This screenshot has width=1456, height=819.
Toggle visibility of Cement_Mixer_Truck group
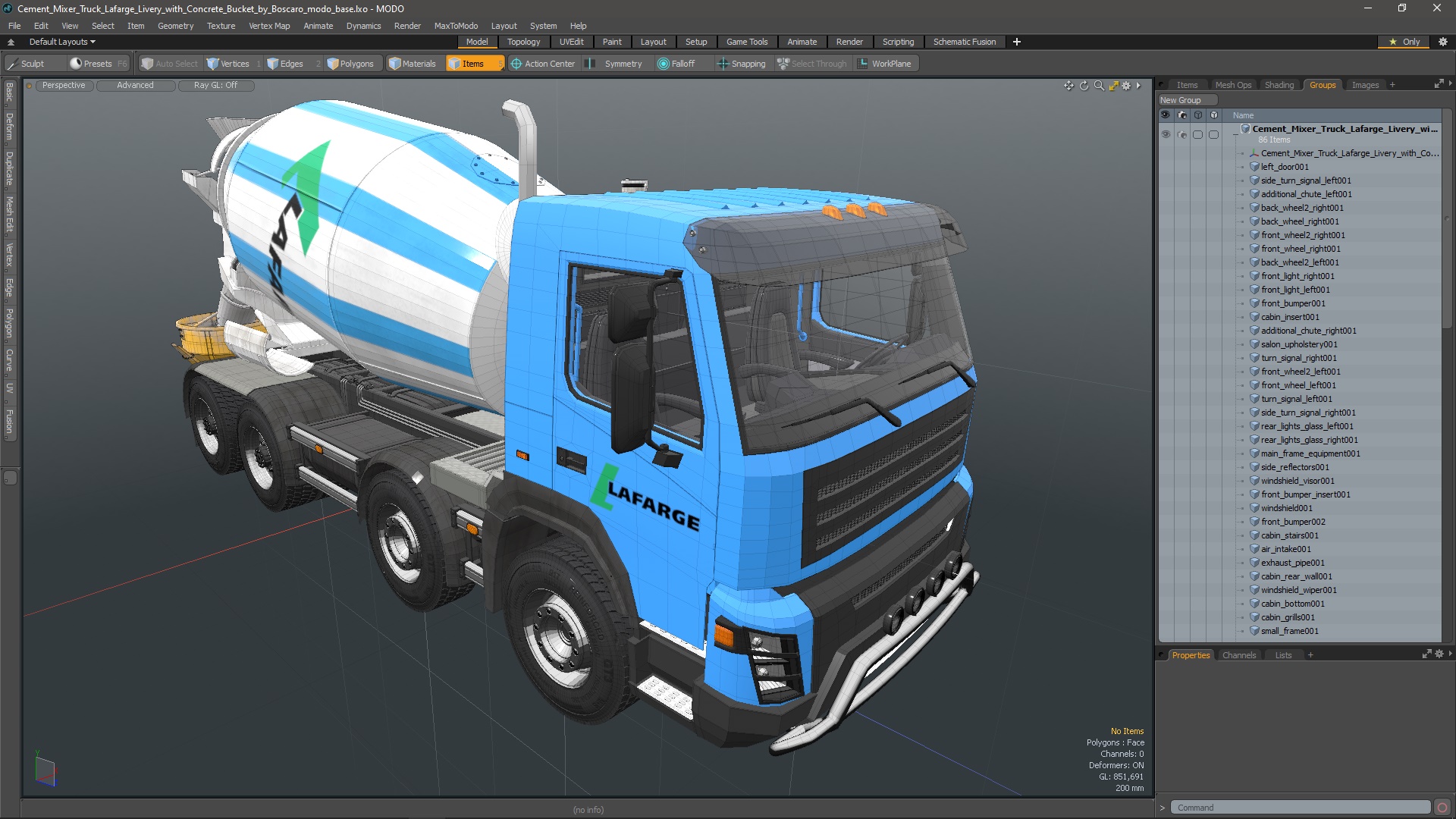tap(1166, 134)
